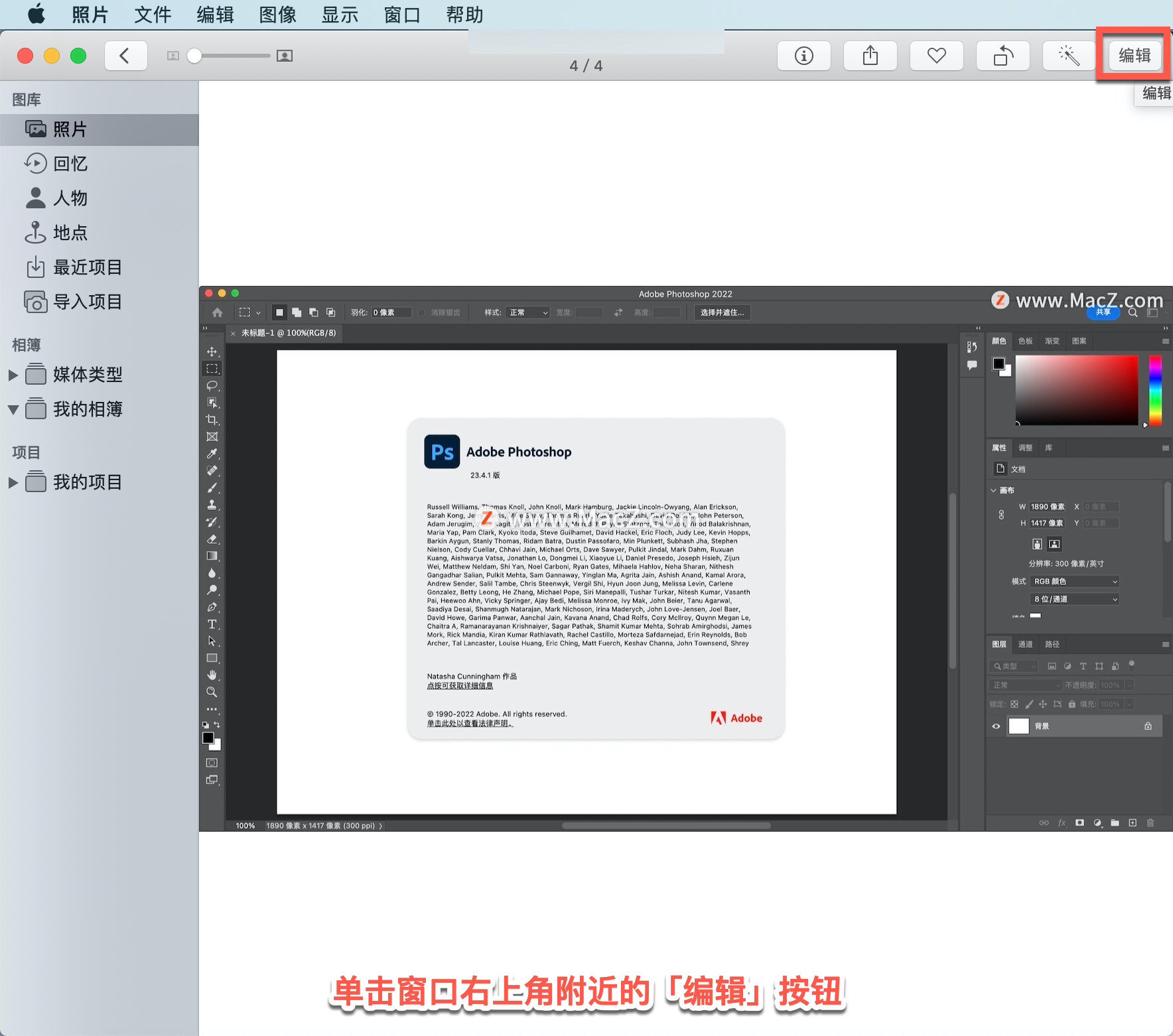Open the 帮助 menu
Screen dimensions: 1173x1036
(x=464, y=14)
